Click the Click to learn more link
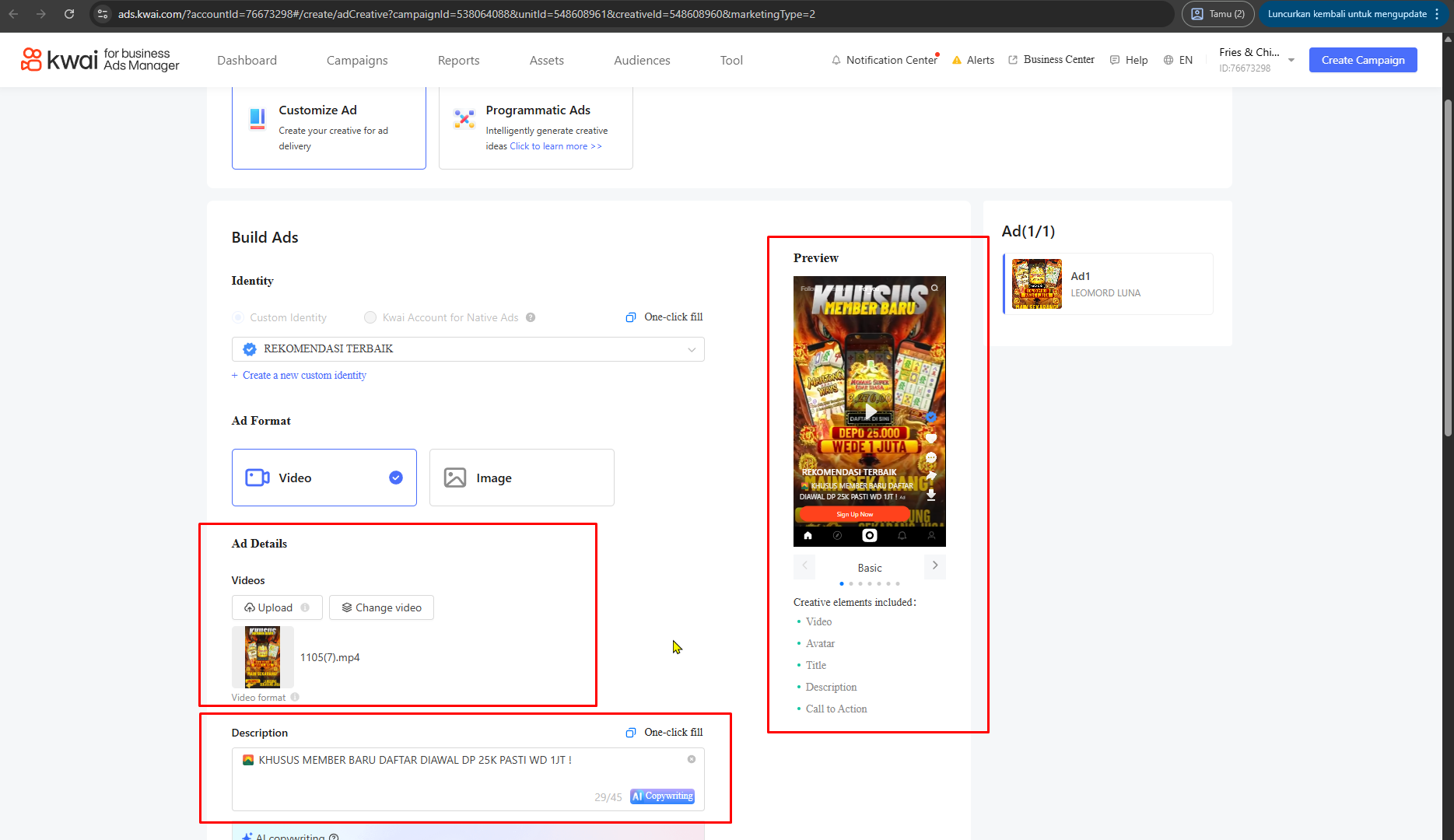The width and height of the screenshot is (1454, 840). [555, 146]
